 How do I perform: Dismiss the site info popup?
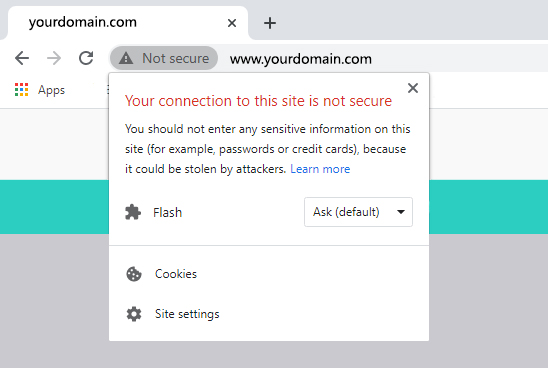coord(413,88)
